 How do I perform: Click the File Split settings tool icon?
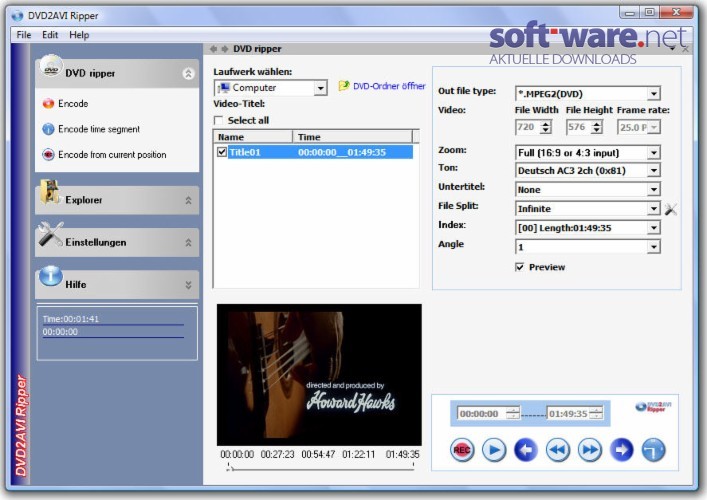pyautogui.click(x=670, y=209)
